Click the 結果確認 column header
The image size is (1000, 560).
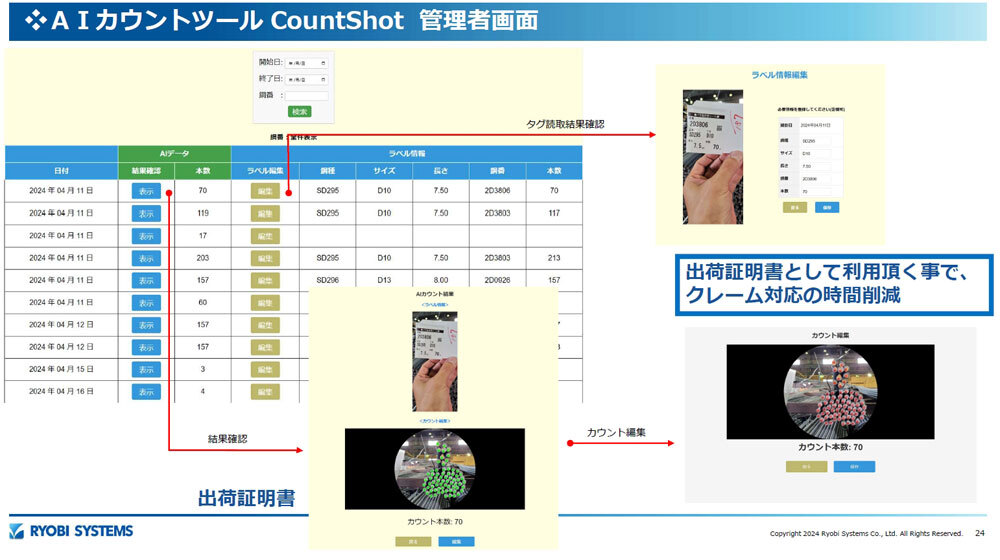pos(146,171)
